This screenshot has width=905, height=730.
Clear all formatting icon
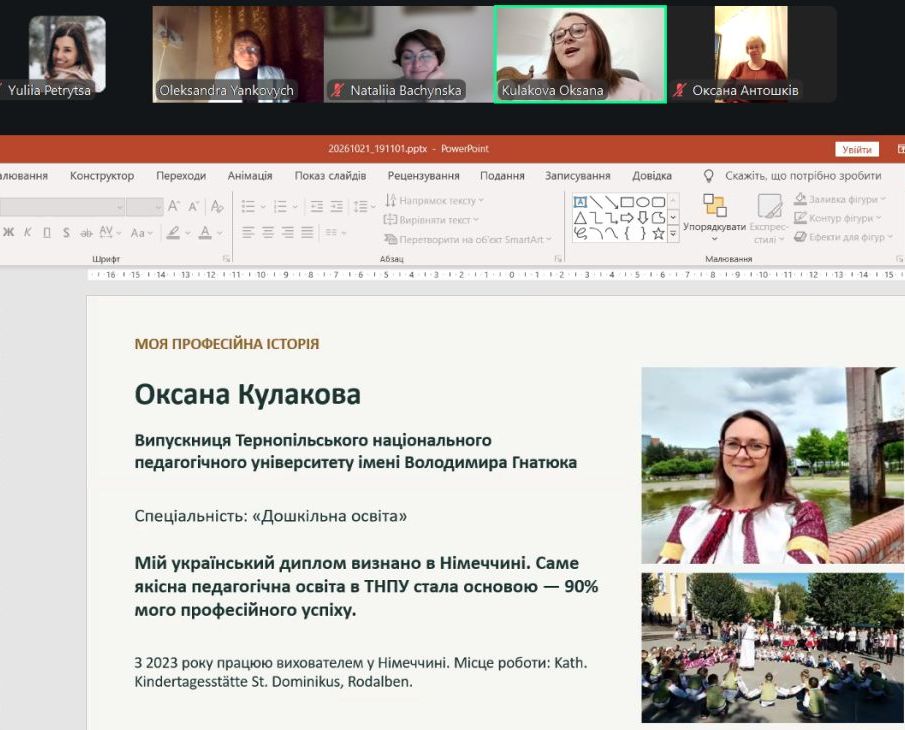click(x=217, y=206)
